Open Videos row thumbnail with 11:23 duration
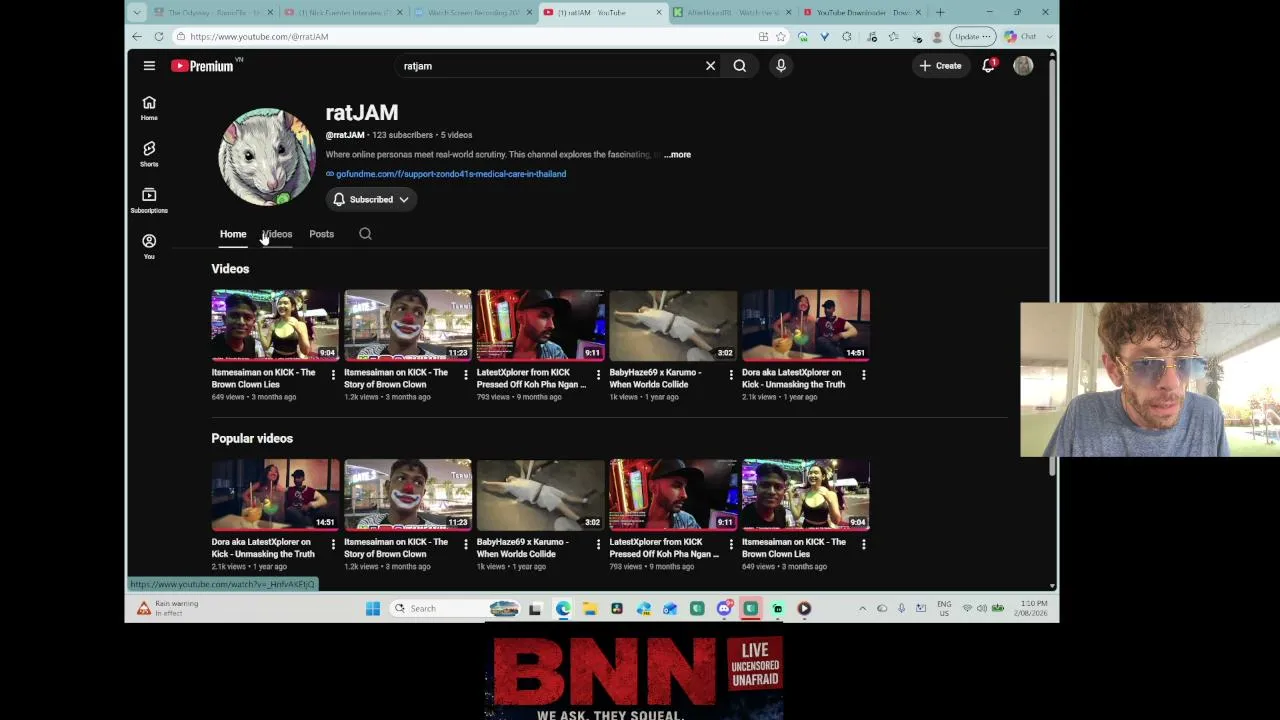This screenshot has height=720, width=1280. pyautogui.click(x=408, y=325)
